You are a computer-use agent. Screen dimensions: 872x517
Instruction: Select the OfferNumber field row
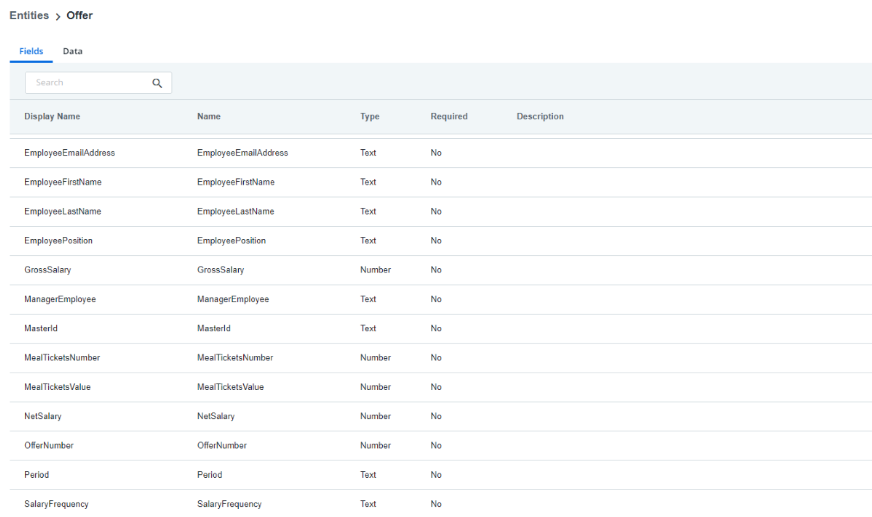point(440,446)
